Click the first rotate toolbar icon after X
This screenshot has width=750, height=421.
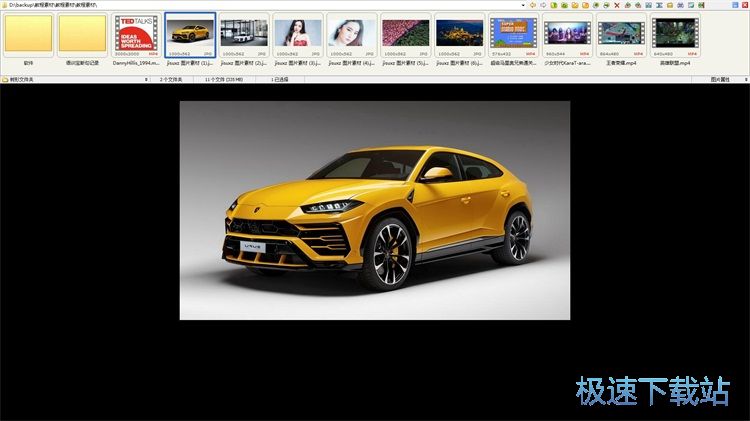coord(628,5)
